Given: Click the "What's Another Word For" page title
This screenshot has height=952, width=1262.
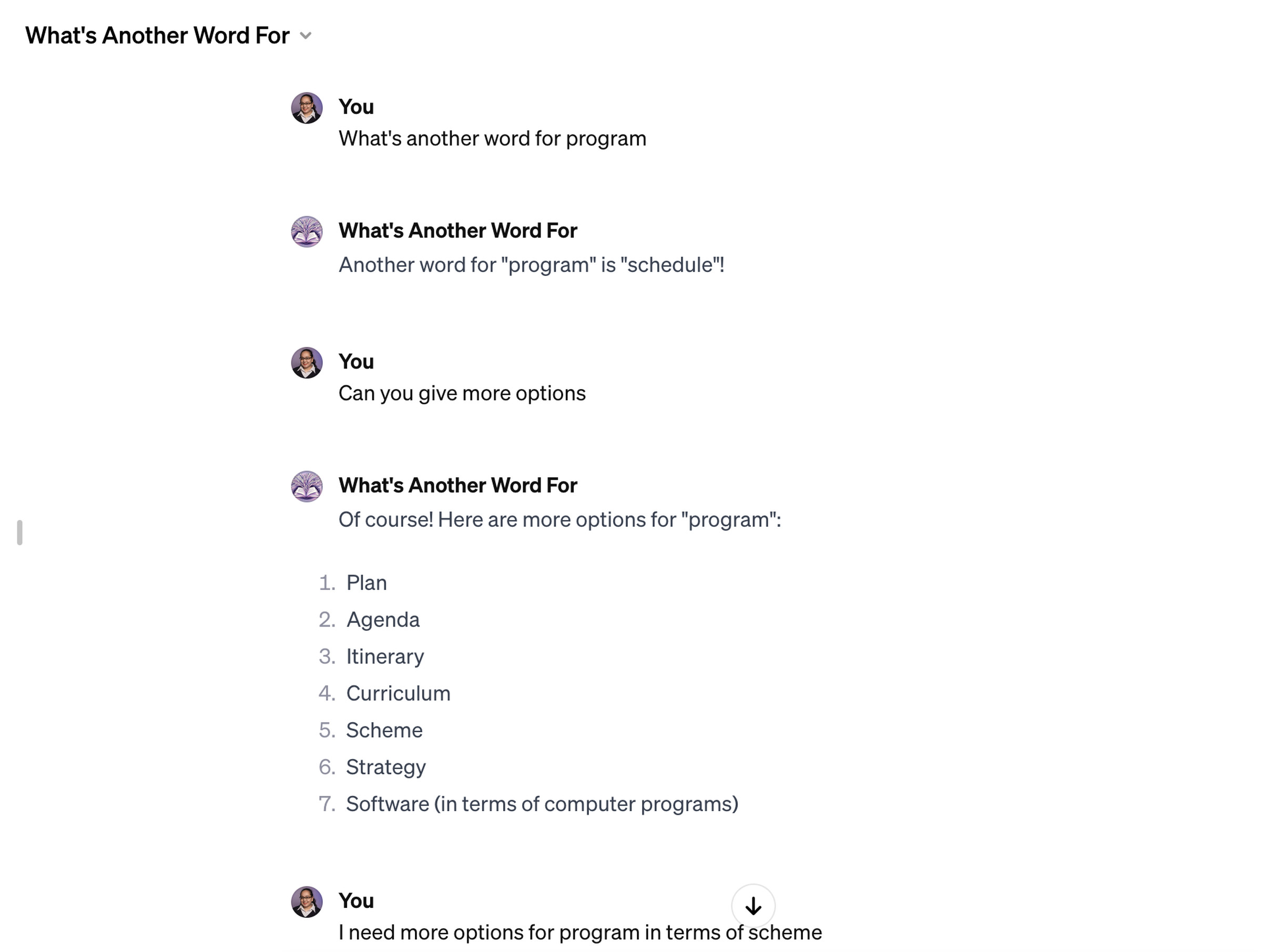Looking at the screenshot, I should (x=157, y=35).
